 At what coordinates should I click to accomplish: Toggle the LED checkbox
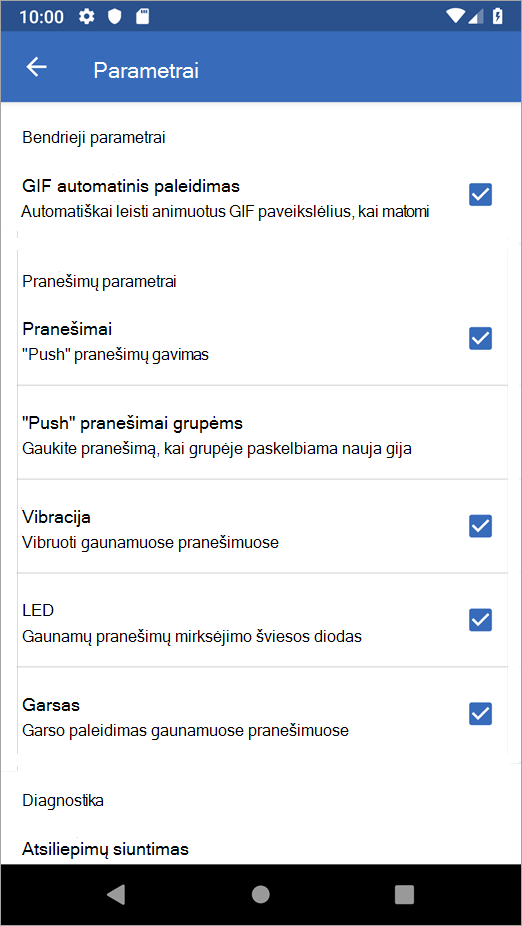tap(481, 620)
